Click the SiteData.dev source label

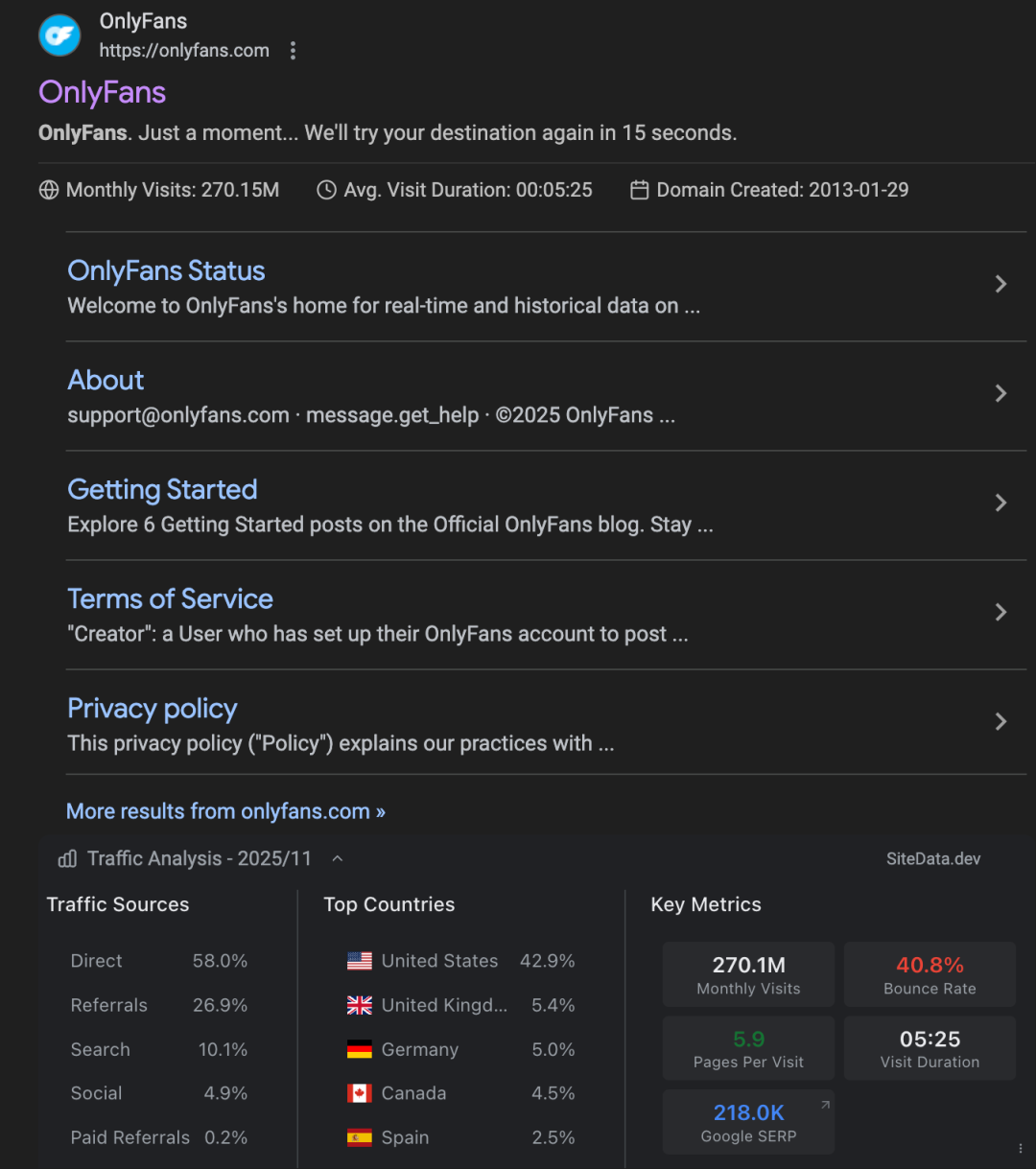coord(933,859)
